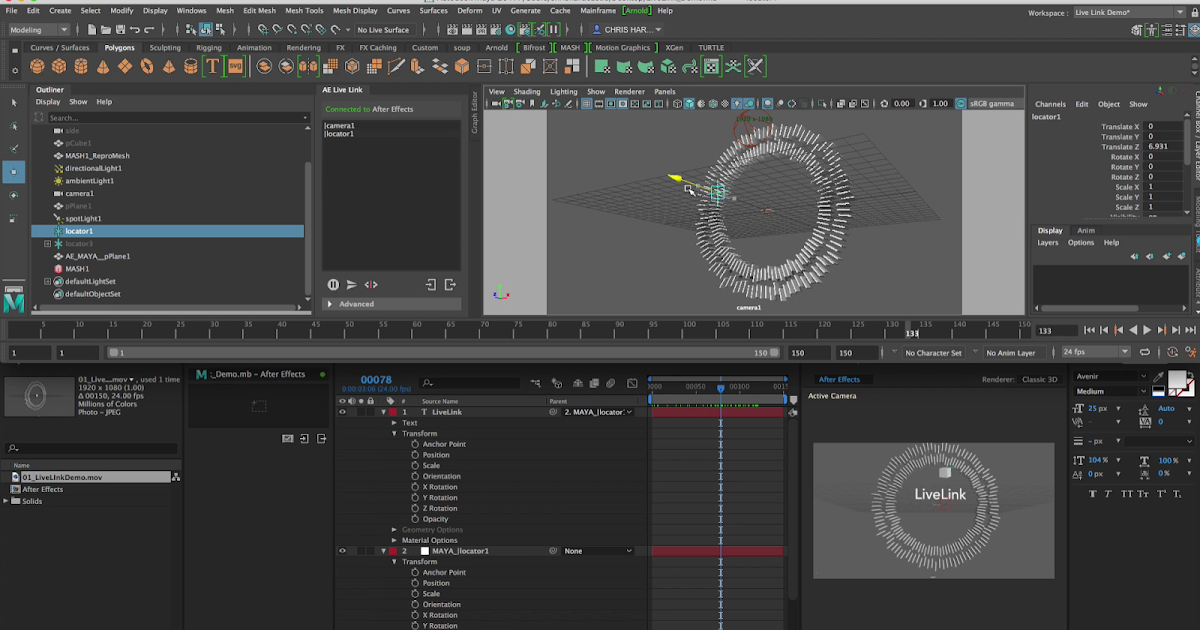Viewport: 1200px width, 630px height.
Task: Click the polygon Type text tool icon
Action: click(x=212, y=67)
